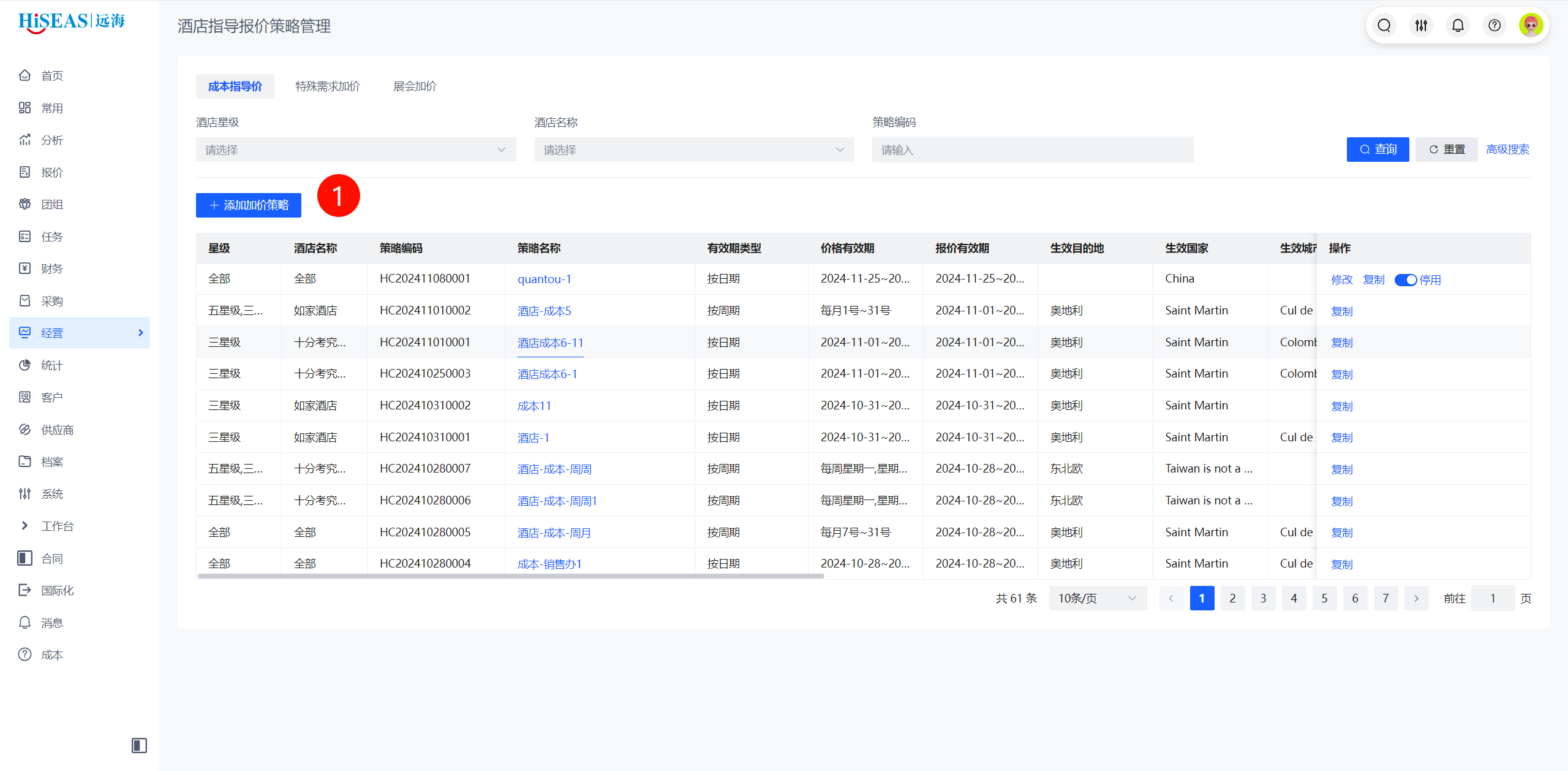This screenshot has height=771, width=1568.
Task: Go to page 4
Action: pos(1294,598)
